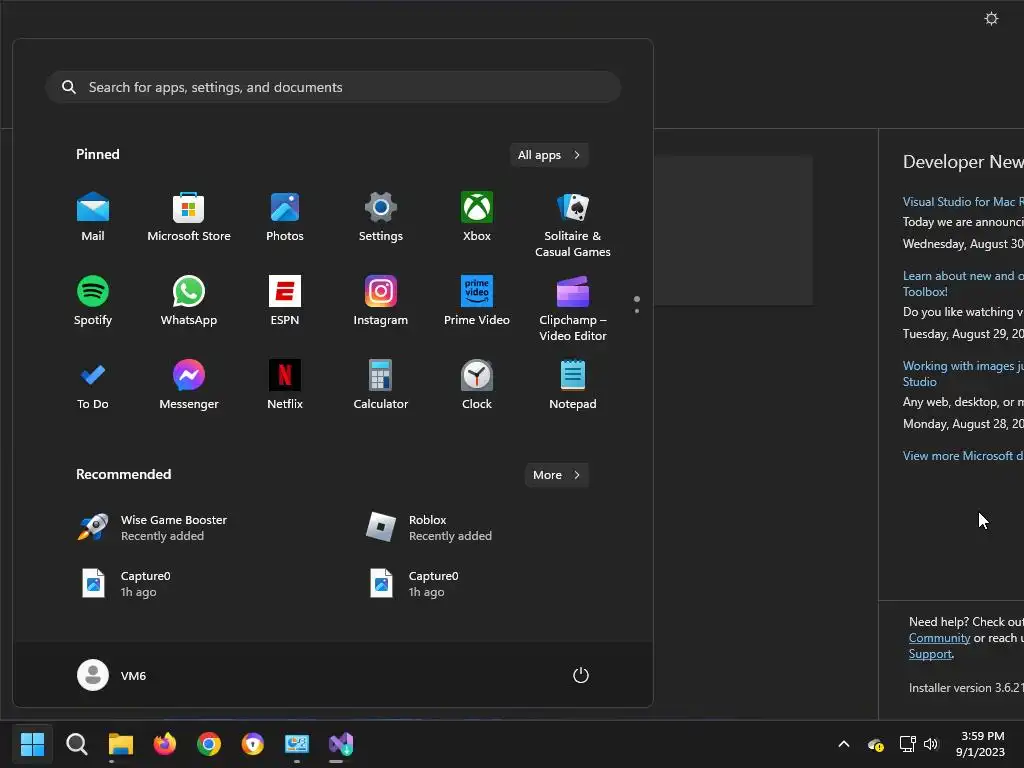Open recommended Roblox
Screen dimensions: 1024x768
430,528
